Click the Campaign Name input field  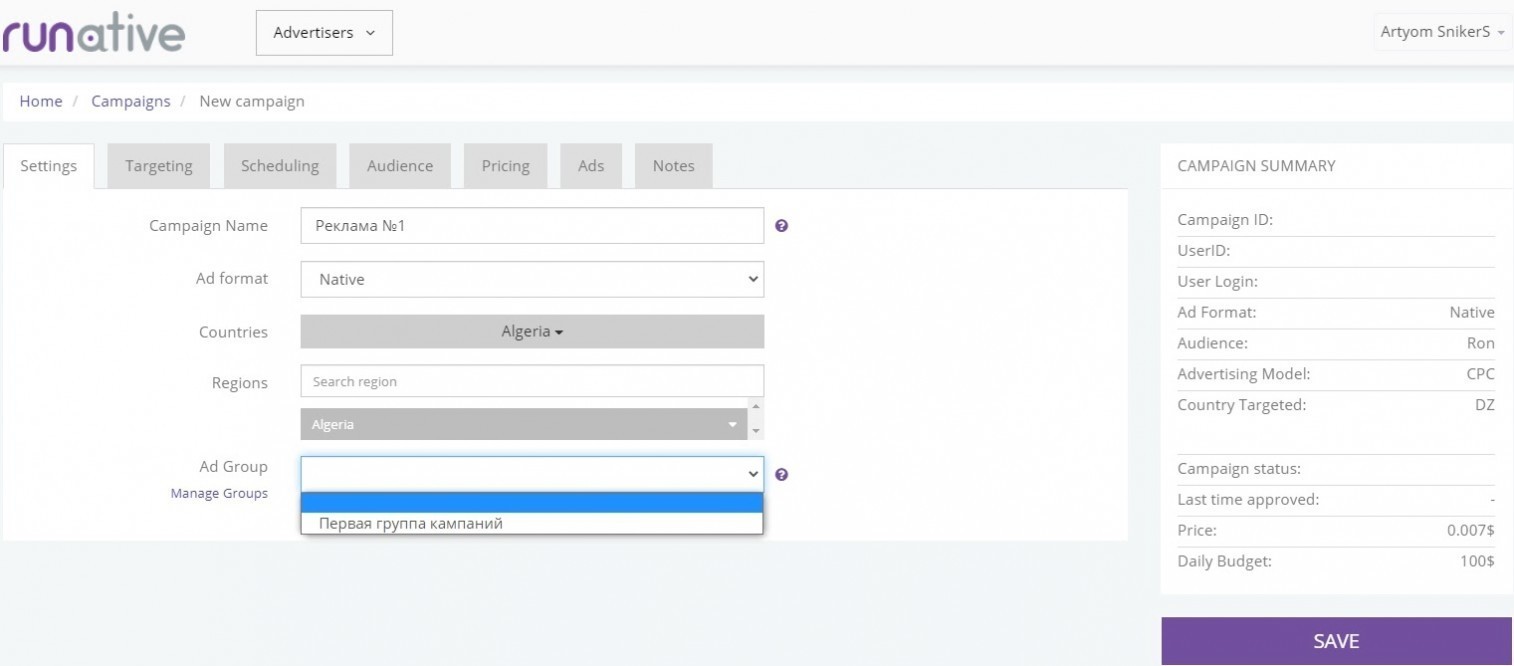pyautogui.click(x=532, y=226)
